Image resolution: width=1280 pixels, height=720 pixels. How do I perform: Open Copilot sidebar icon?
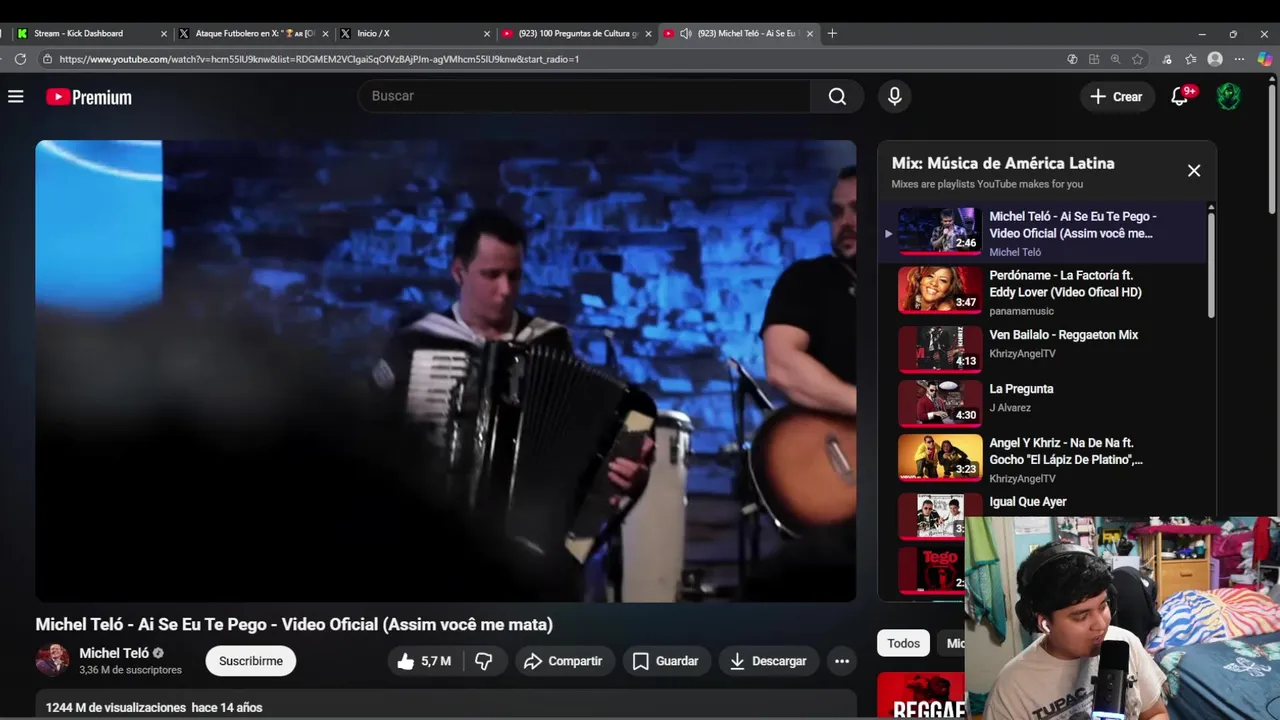[1265, 59]
